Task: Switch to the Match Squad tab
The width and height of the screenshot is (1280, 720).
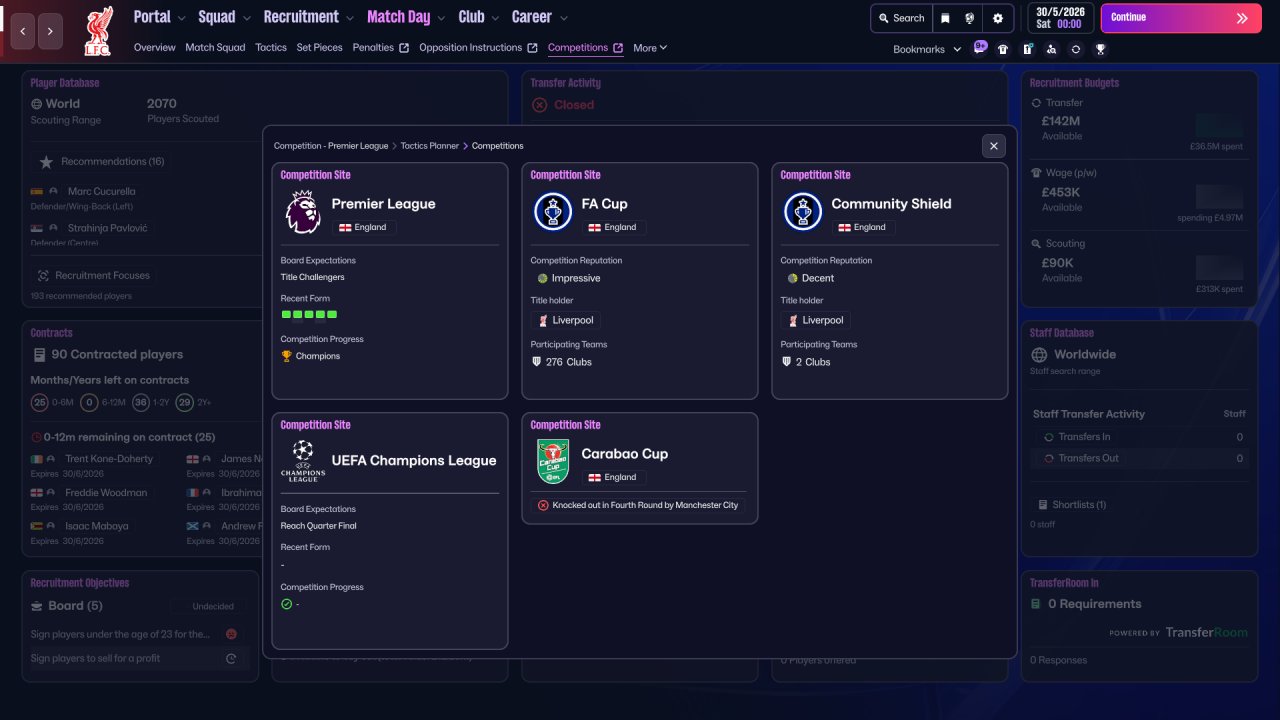Action: point(215,48)
